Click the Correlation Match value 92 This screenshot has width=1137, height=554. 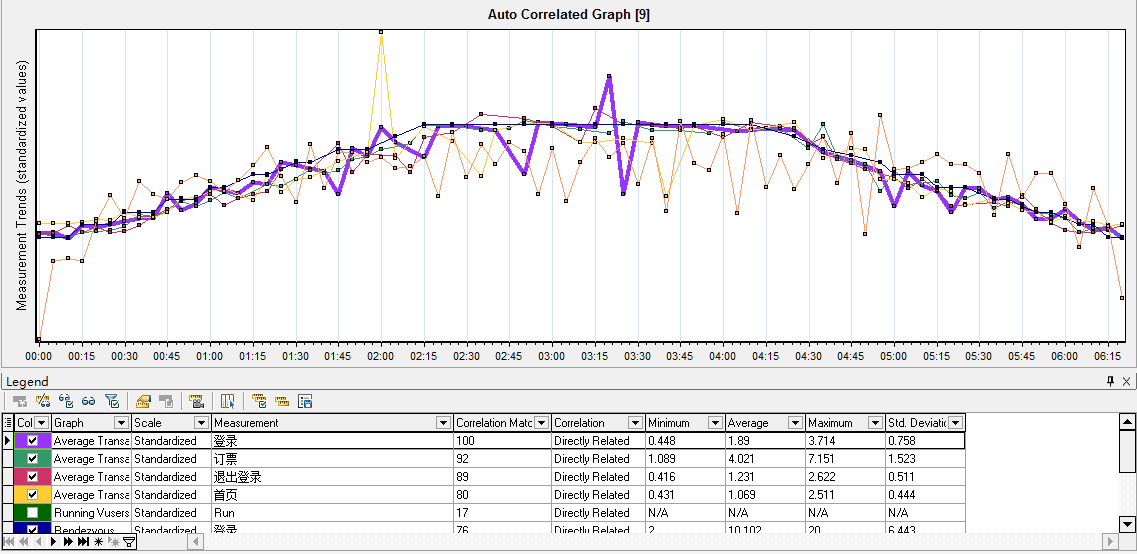pyautogui.click(x=463, y=458)
